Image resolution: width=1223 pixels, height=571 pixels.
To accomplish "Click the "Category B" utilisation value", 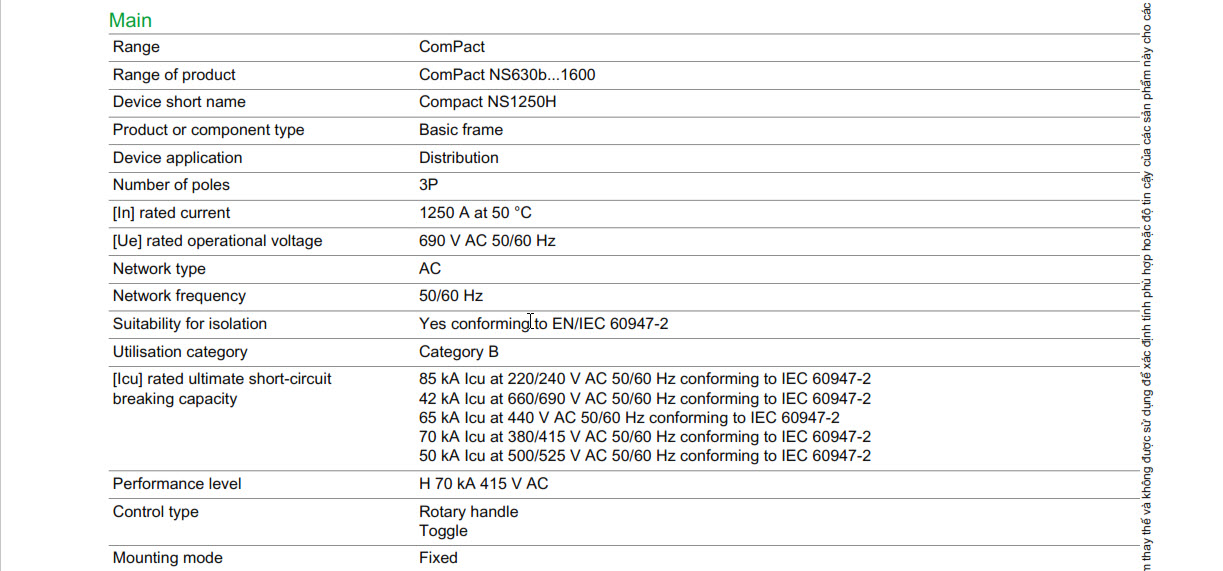I will click(x=459, y=352).
